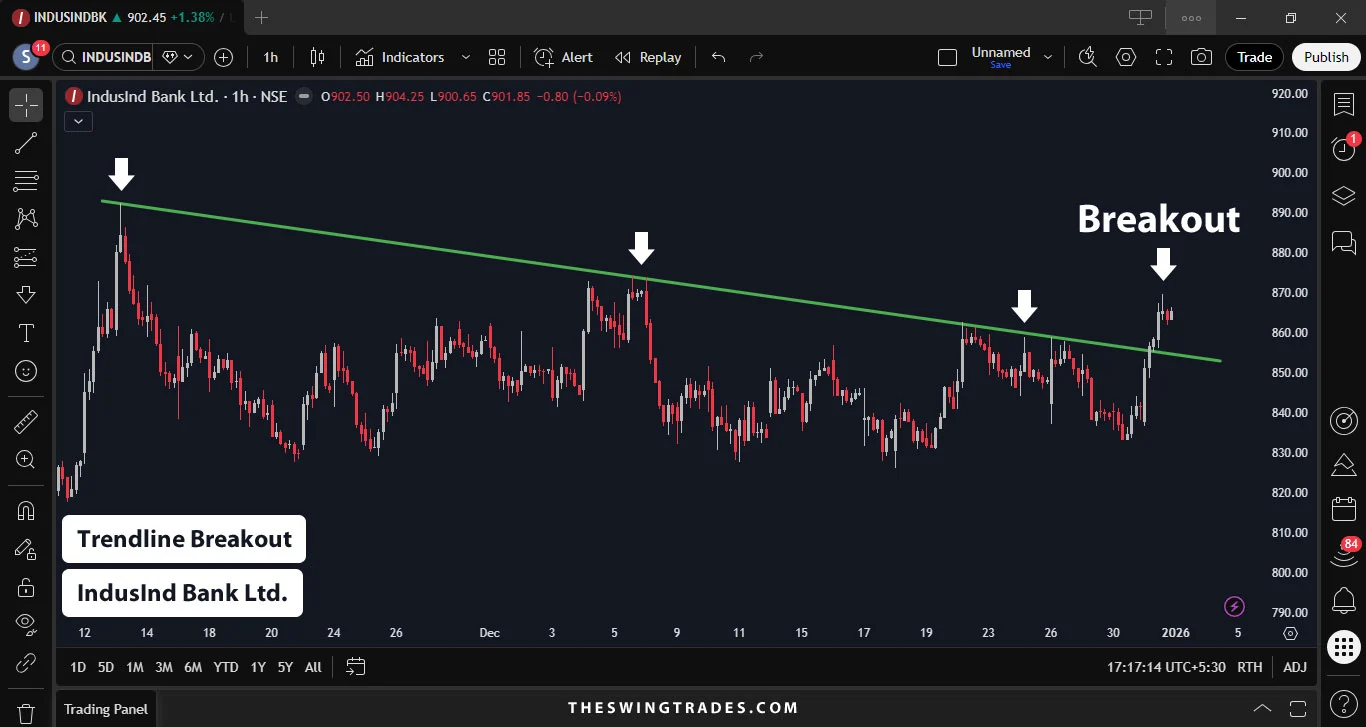
Task: Open the Trading Panel tab
Action: pyautogui.click(x=106, y=709)
